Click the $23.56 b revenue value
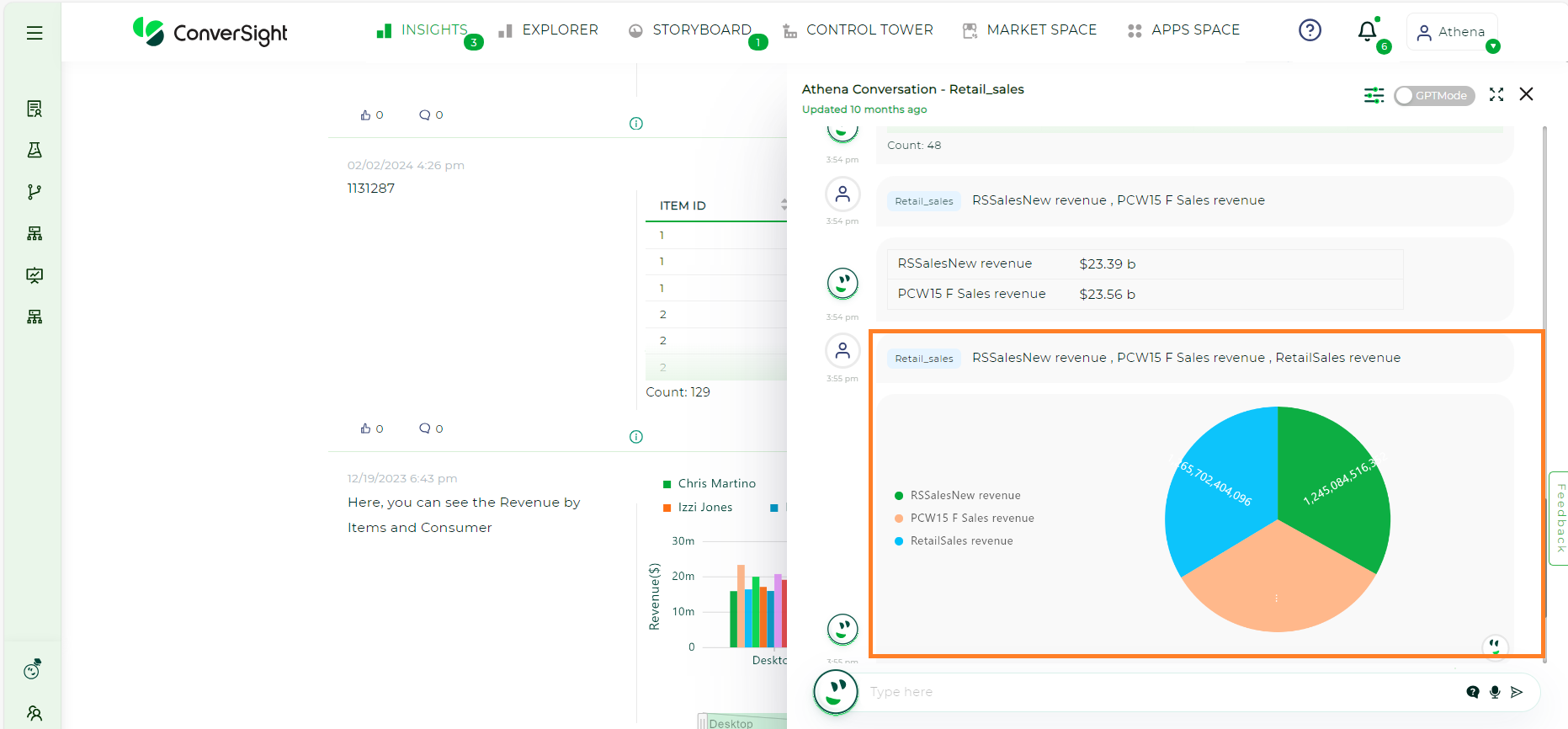The height and width of the screenshot is (729, 1568). [1108, 295]
